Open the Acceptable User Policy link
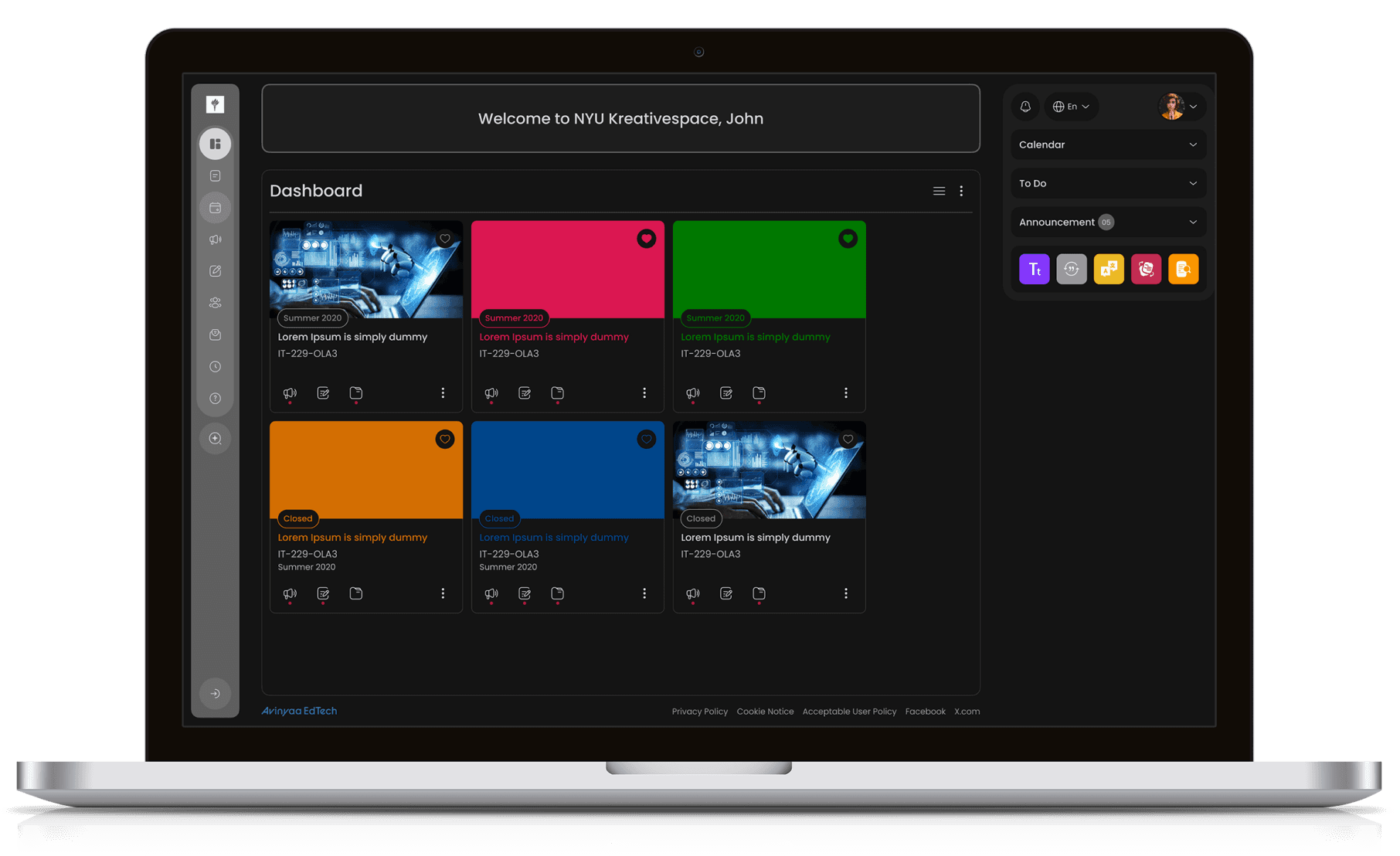This screenshot has height=856, width=1400. click(849, 712)
